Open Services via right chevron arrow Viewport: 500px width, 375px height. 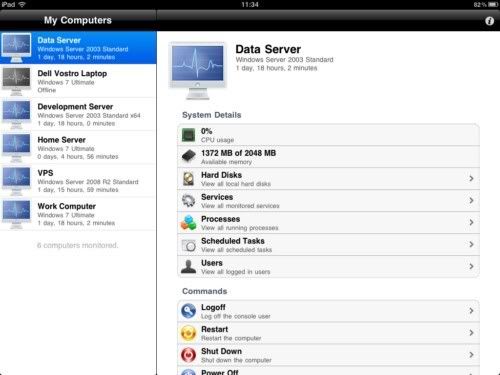(x=471, y=200)
